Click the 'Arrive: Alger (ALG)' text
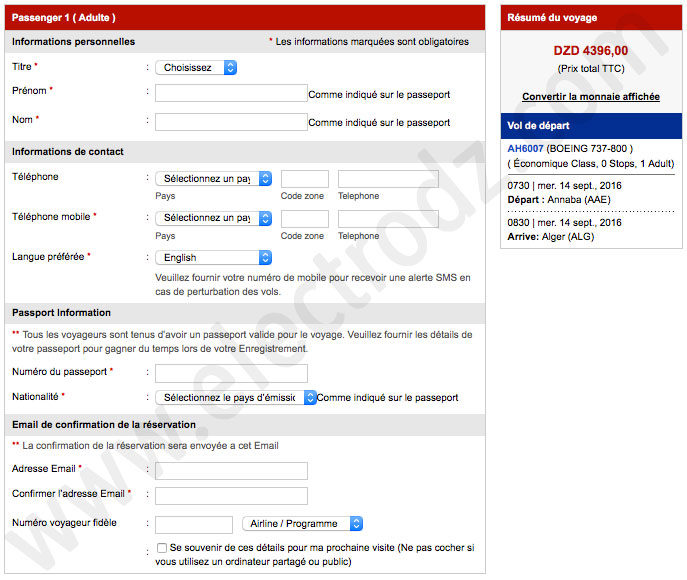This screenshot has width=687, height=580. [551, 237]
